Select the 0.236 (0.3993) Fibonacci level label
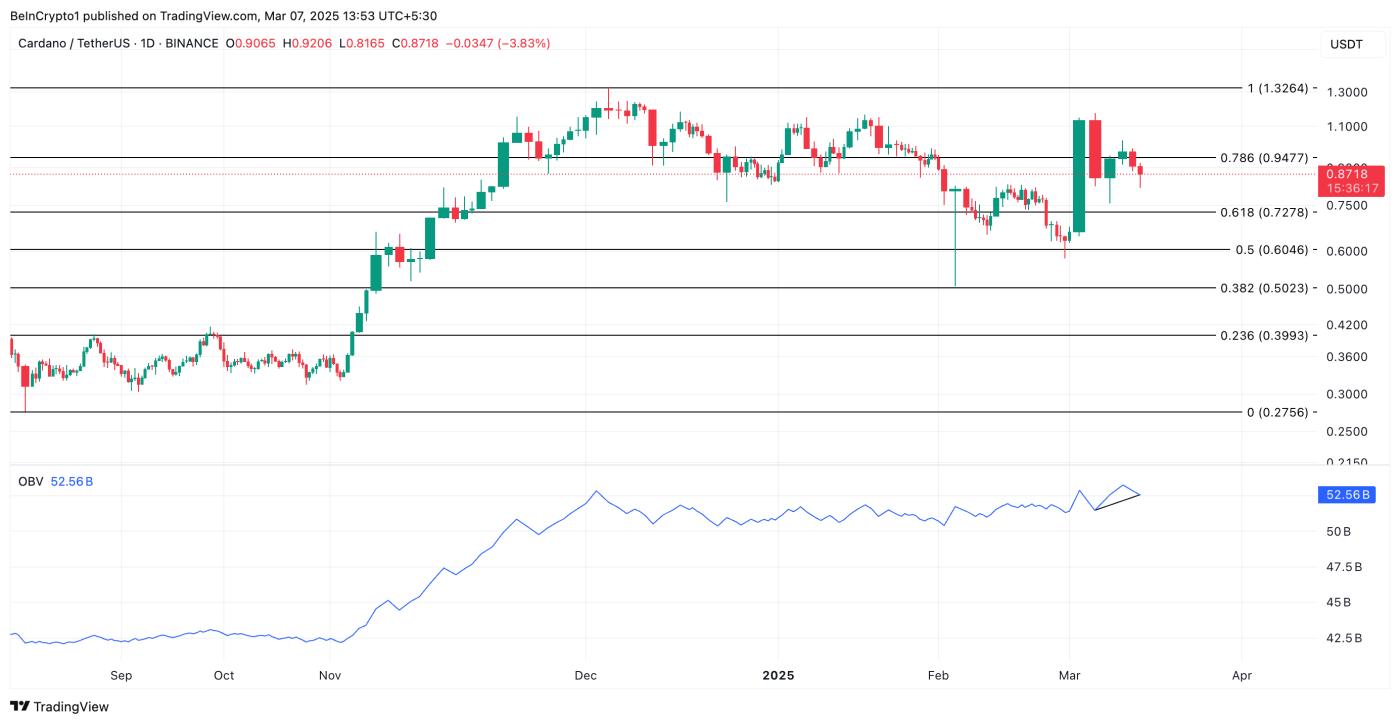The image size is (1400, 724). point(1264,335)
